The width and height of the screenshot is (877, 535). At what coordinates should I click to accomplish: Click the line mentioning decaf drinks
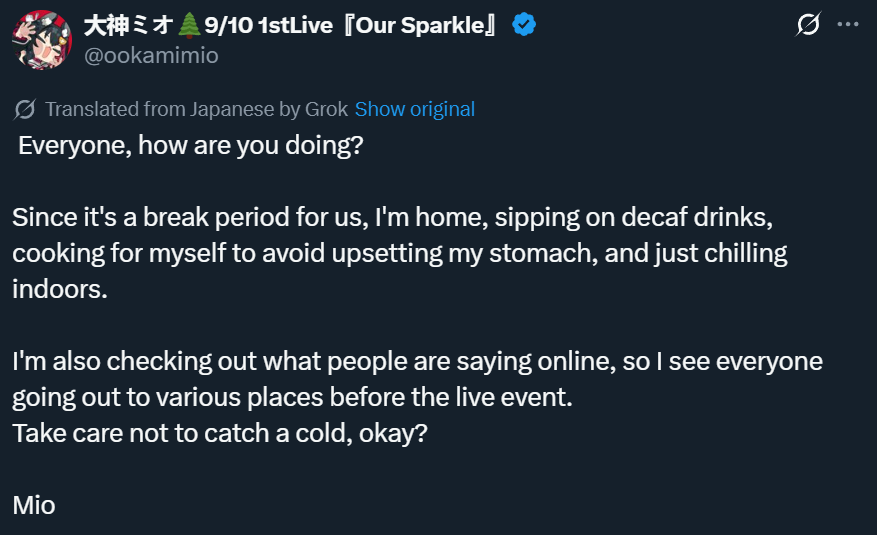[392, 217]
